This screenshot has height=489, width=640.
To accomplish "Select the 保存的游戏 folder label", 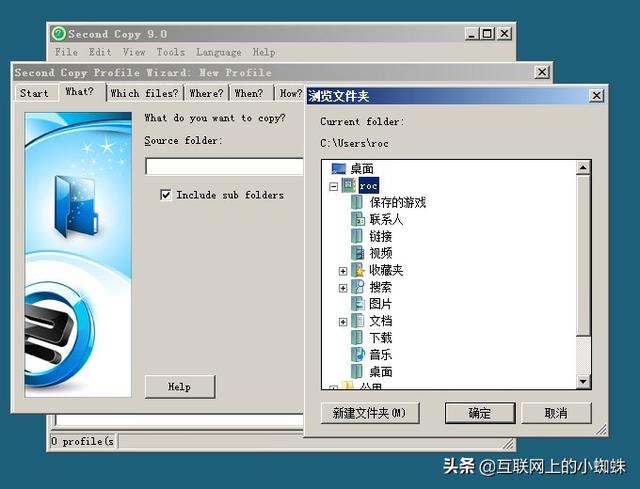I will pos(398,202).
